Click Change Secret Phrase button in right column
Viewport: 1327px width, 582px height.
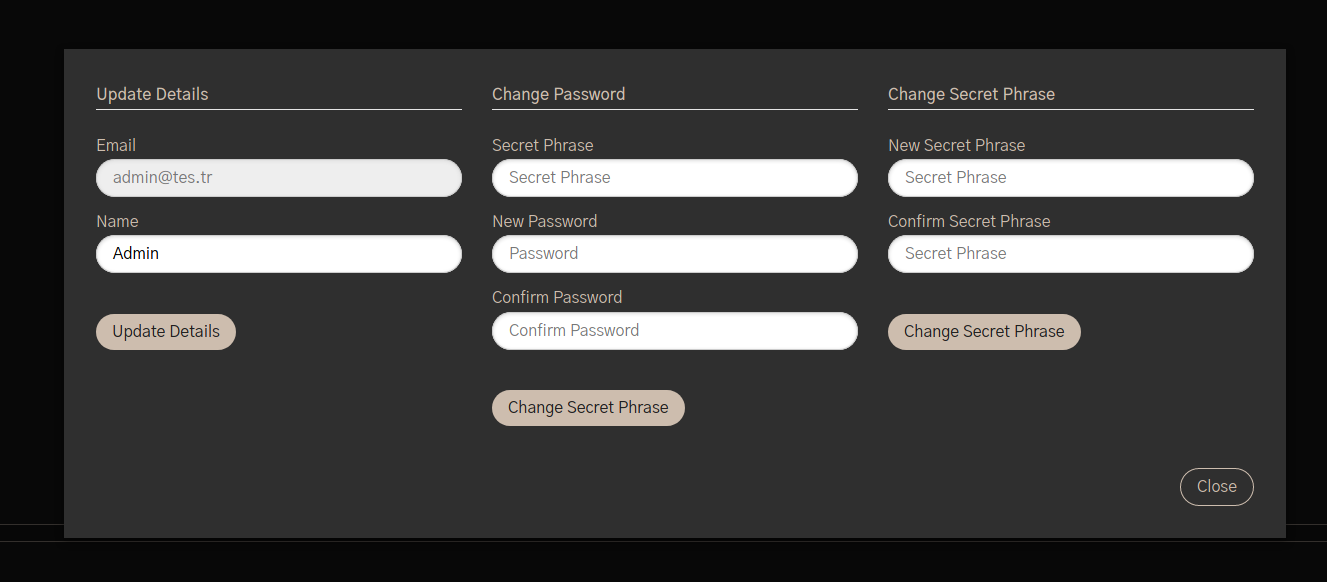coord(984,332)
